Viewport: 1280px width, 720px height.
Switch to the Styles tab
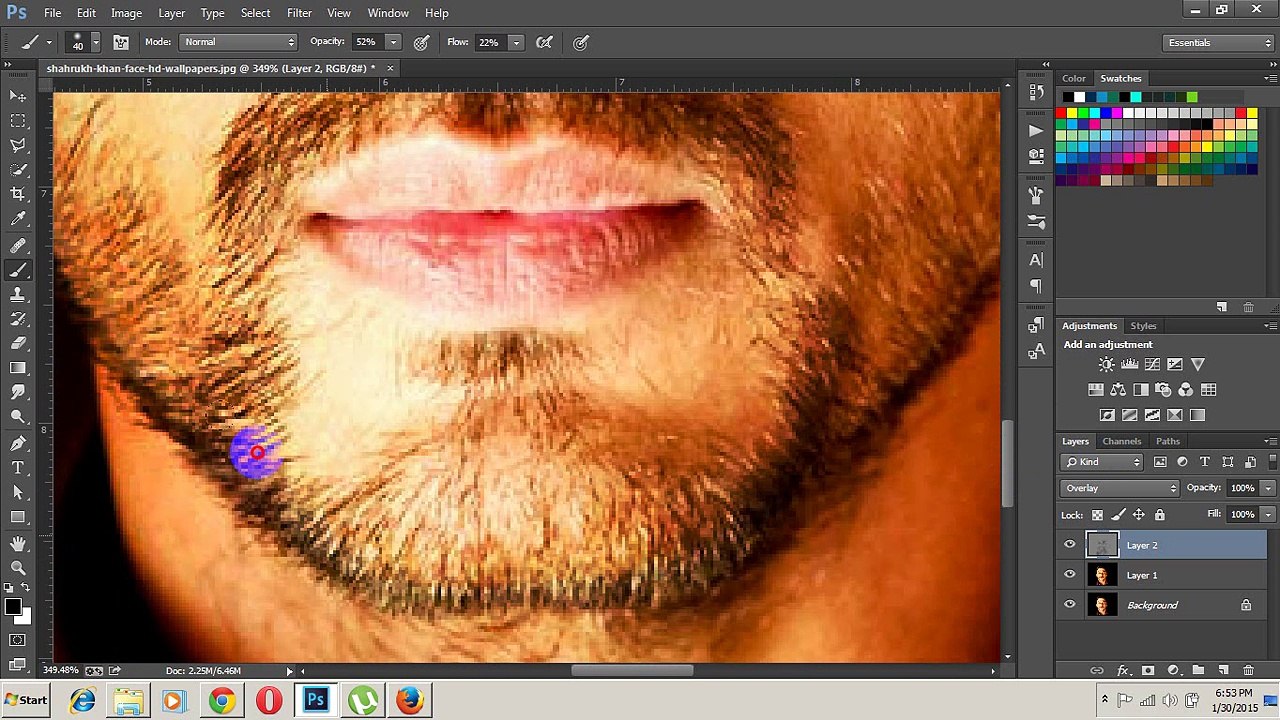1143,326
